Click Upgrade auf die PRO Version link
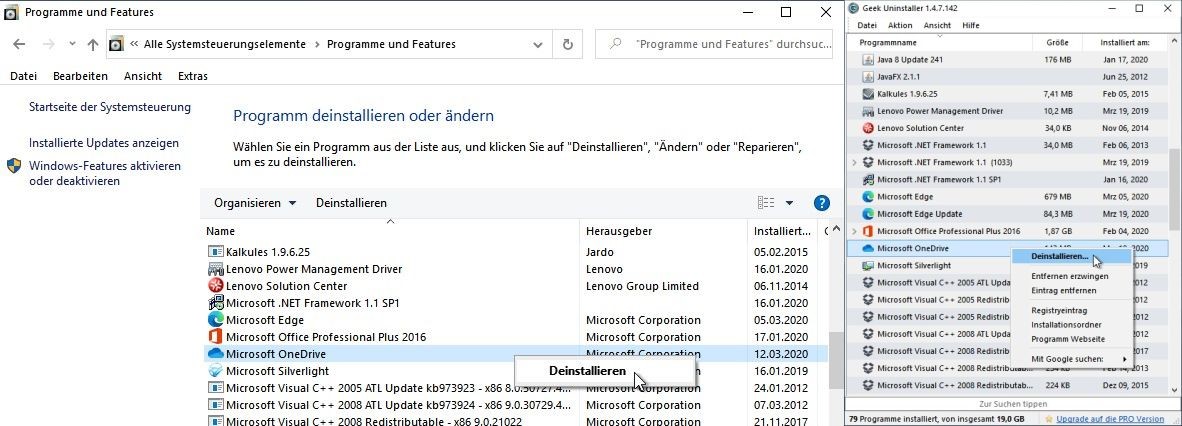 1110,418
